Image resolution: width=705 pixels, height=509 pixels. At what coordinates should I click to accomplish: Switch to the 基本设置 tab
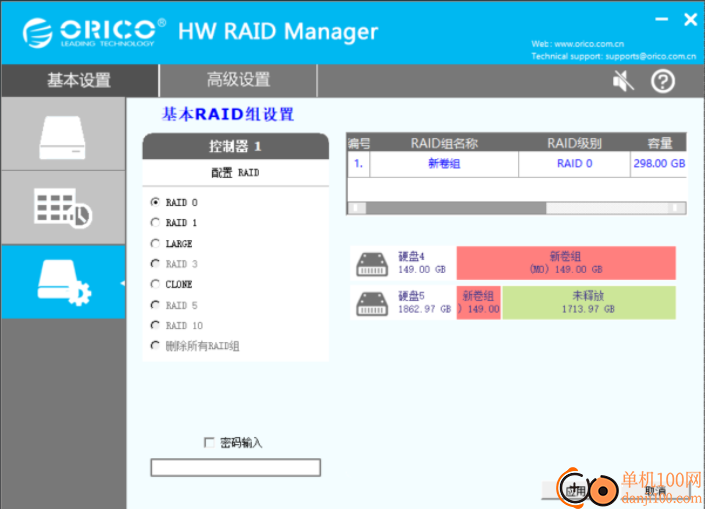(x=80, y=80)
